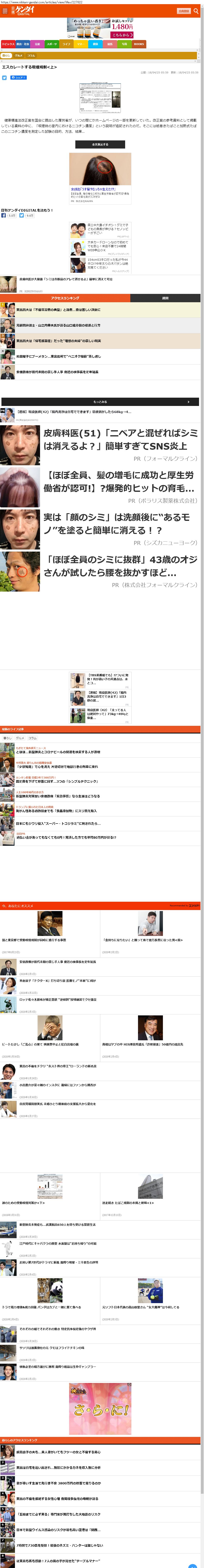Click the Twitter icon beside follow count
Screen dimensions: 204x1568
pos(21,216)
